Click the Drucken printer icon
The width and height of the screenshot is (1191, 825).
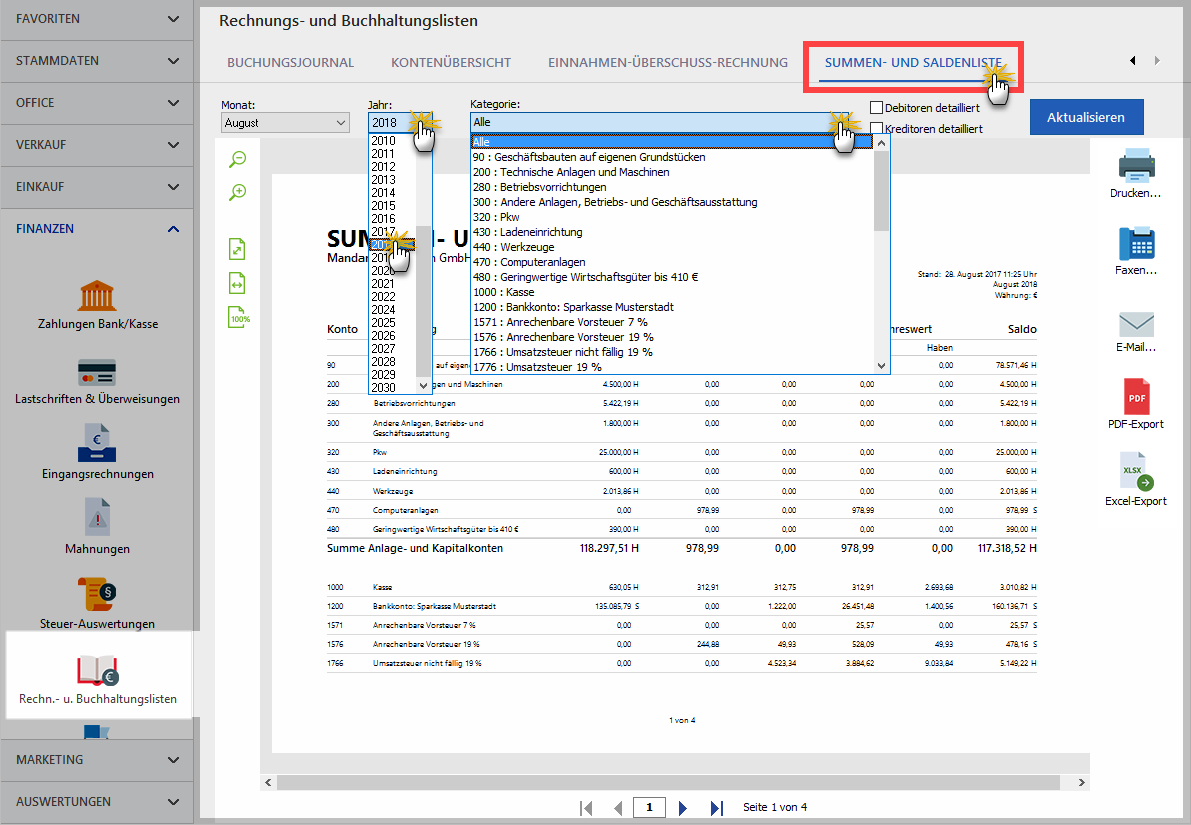tap(1136, 166)
